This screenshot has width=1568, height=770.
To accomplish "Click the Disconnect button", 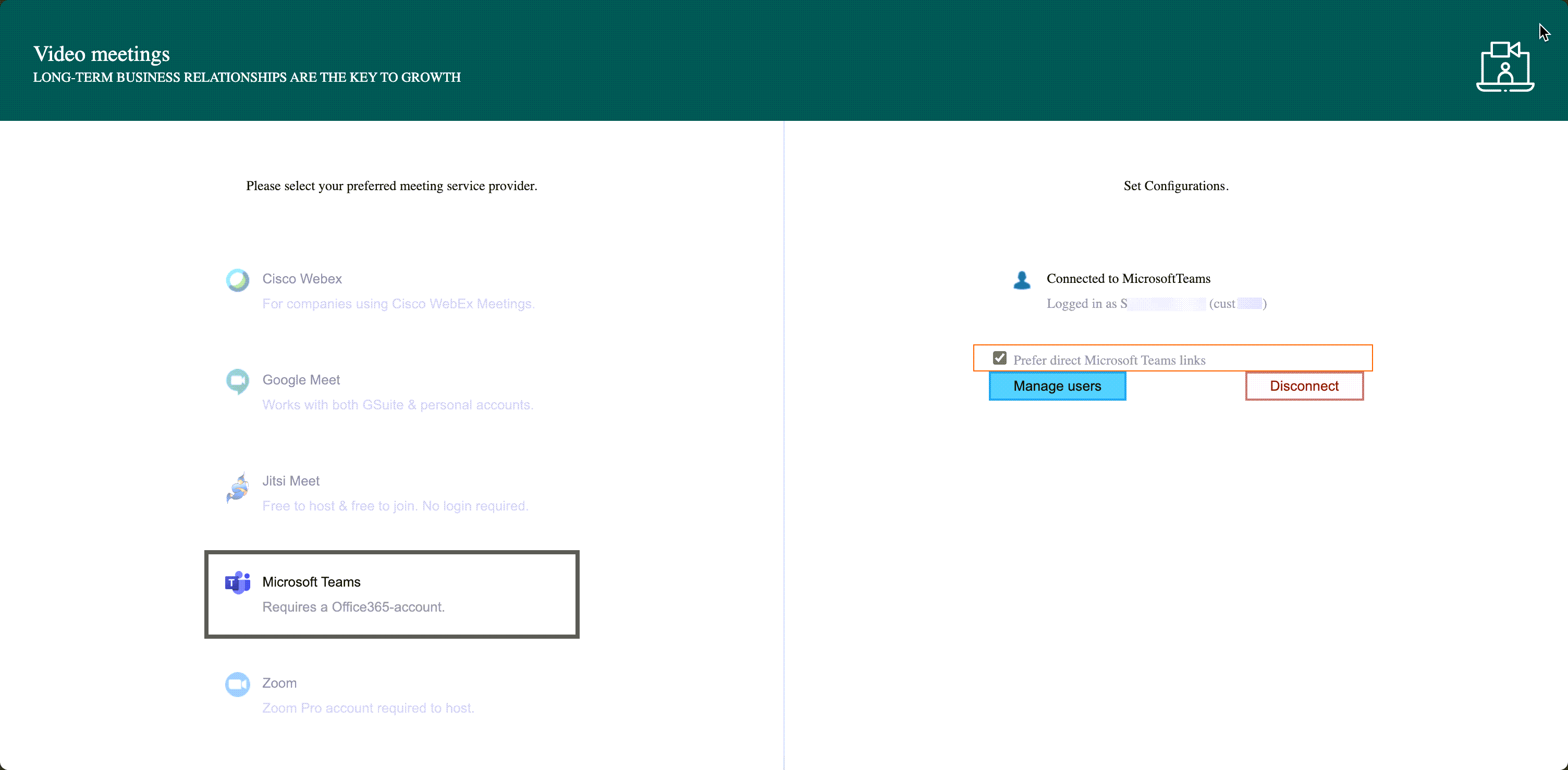I will (1304, 386).
